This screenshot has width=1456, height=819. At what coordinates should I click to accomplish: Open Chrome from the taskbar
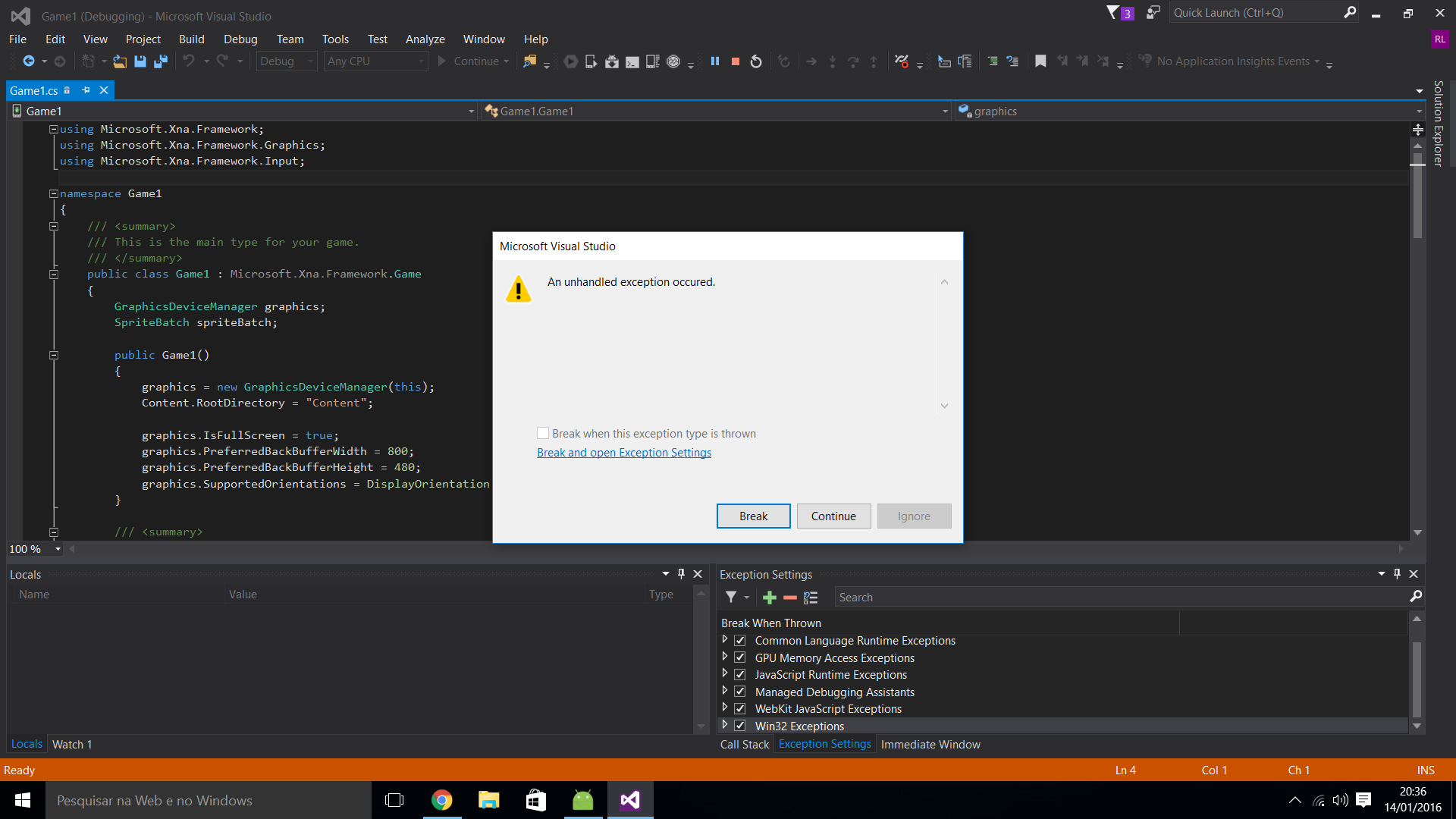[442, 800]
